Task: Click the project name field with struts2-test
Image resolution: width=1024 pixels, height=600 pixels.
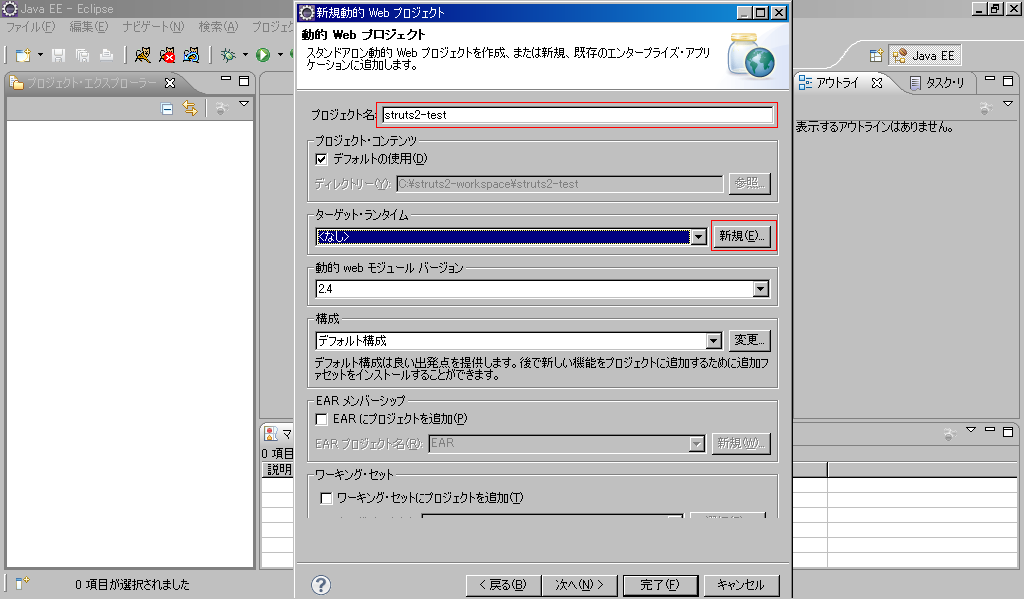Action: (x=577, y=115)
